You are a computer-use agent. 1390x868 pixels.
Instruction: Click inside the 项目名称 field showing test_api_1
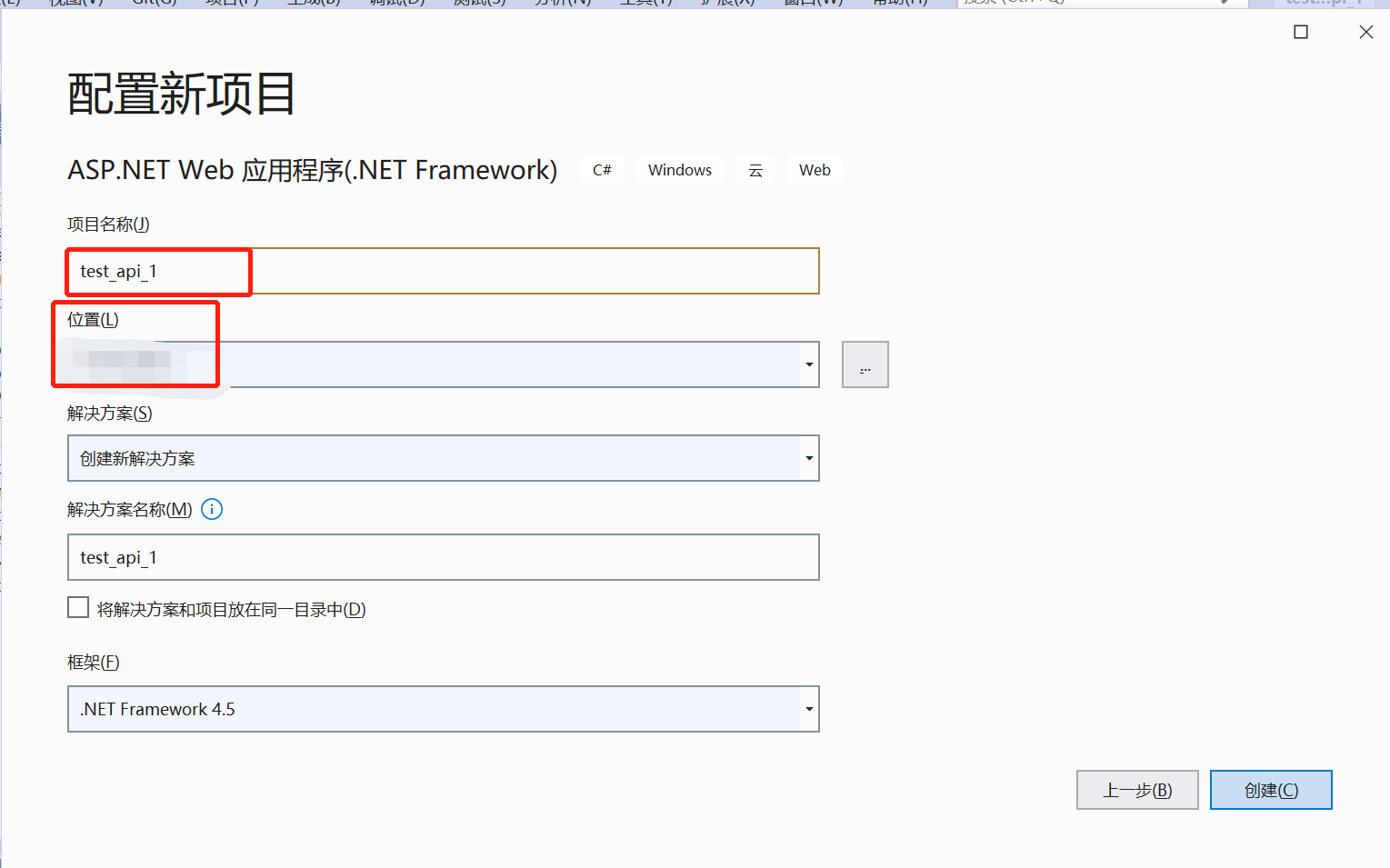(x=364, y=271)
